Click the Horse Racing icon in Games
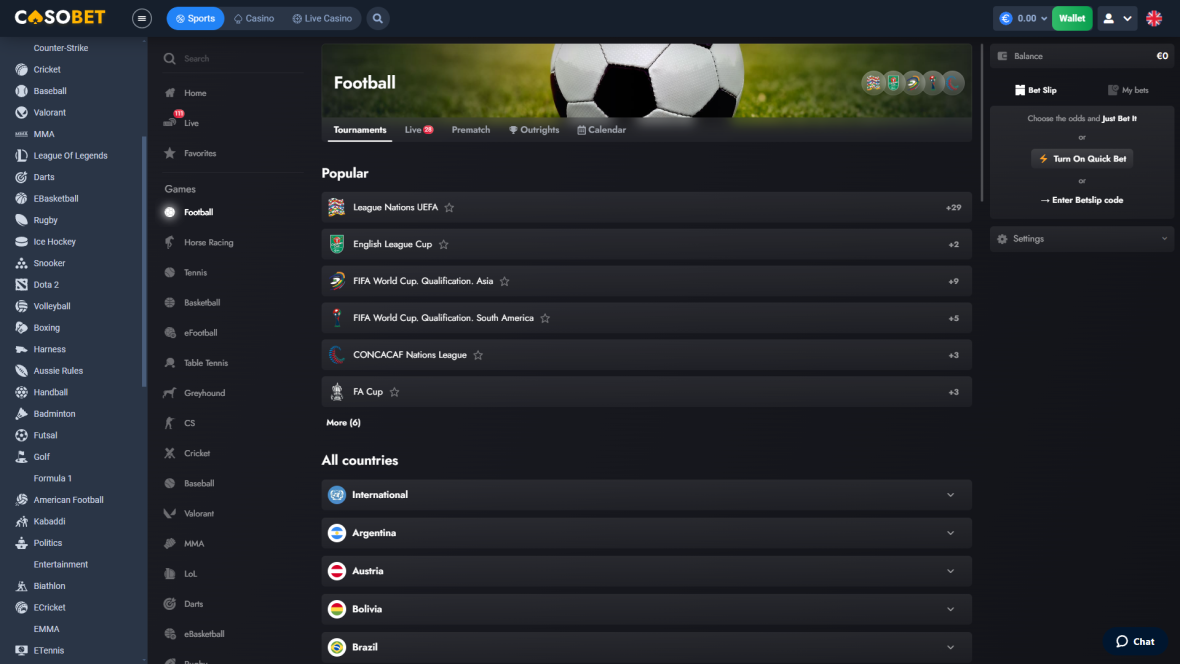Viewport: 1180px width, 664px height. click(170, 242)
